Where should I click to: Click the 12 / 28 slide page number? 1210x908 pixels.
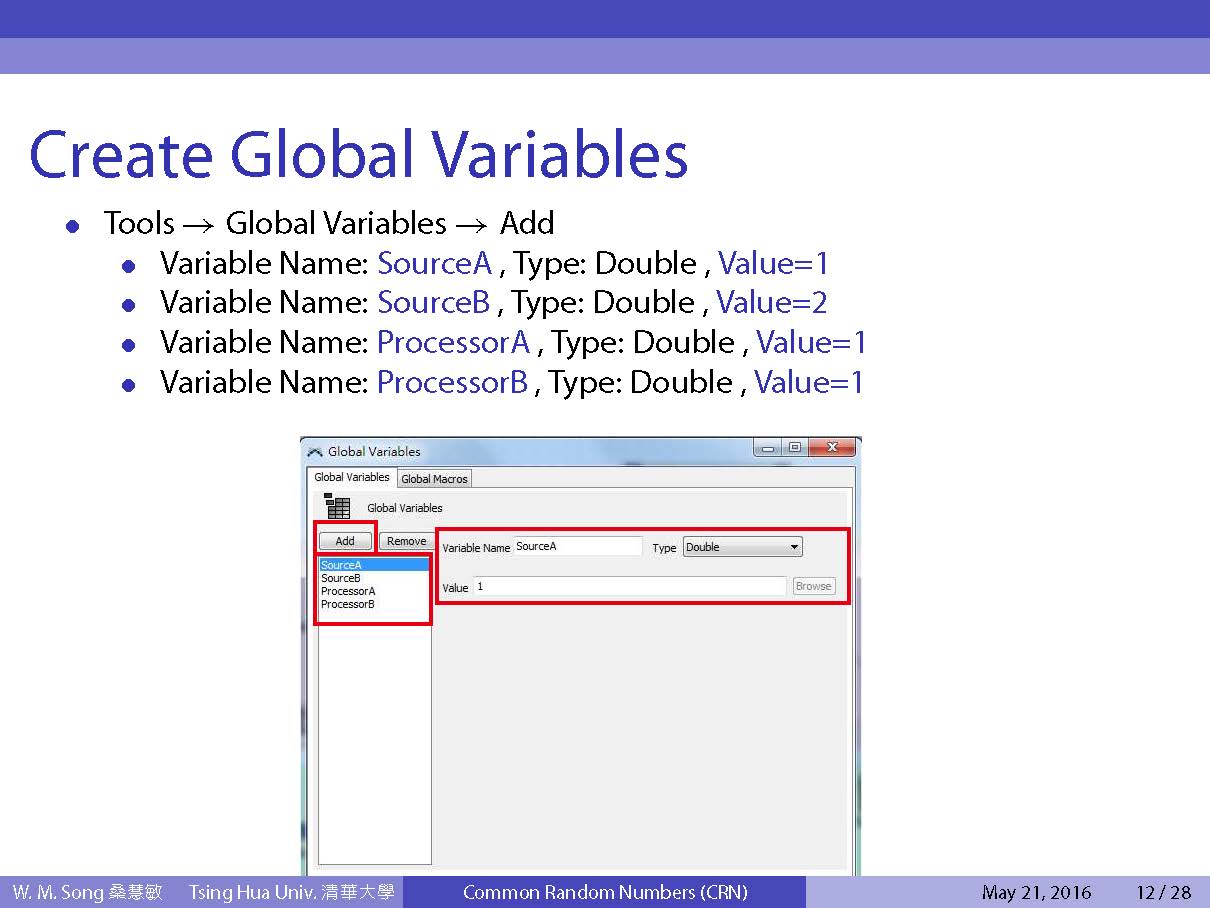[x=1163, y=893]
